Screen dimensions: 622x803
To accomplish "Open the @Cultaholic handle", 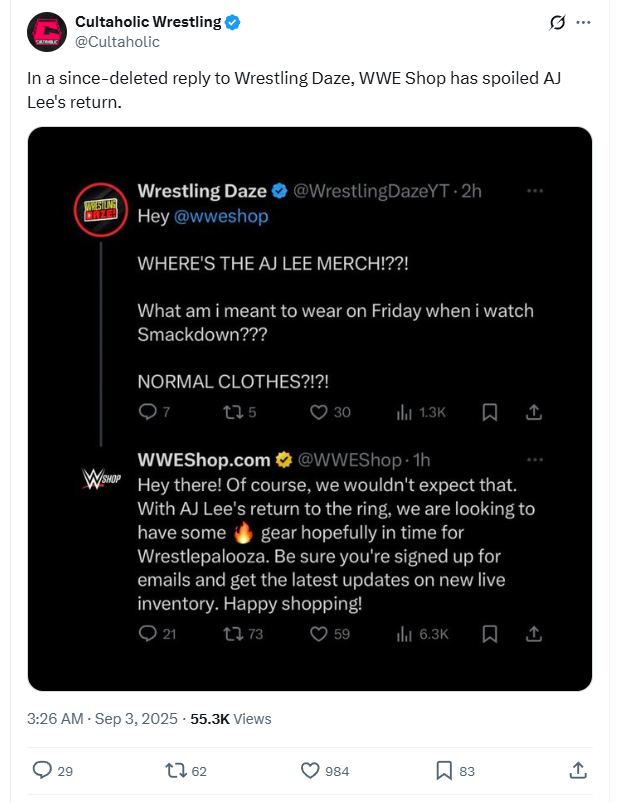I will (x=117, y=42).
